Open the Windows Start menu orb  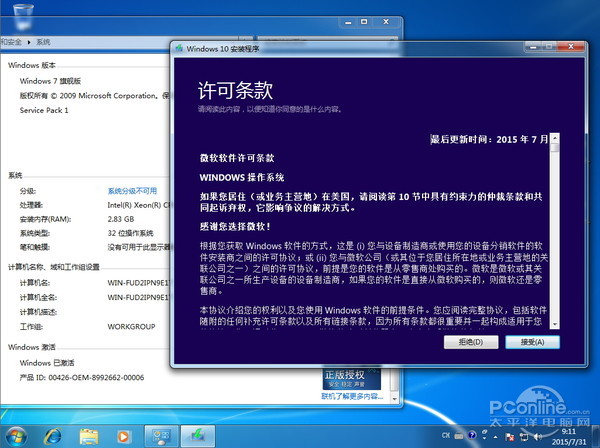pos(17,436)
